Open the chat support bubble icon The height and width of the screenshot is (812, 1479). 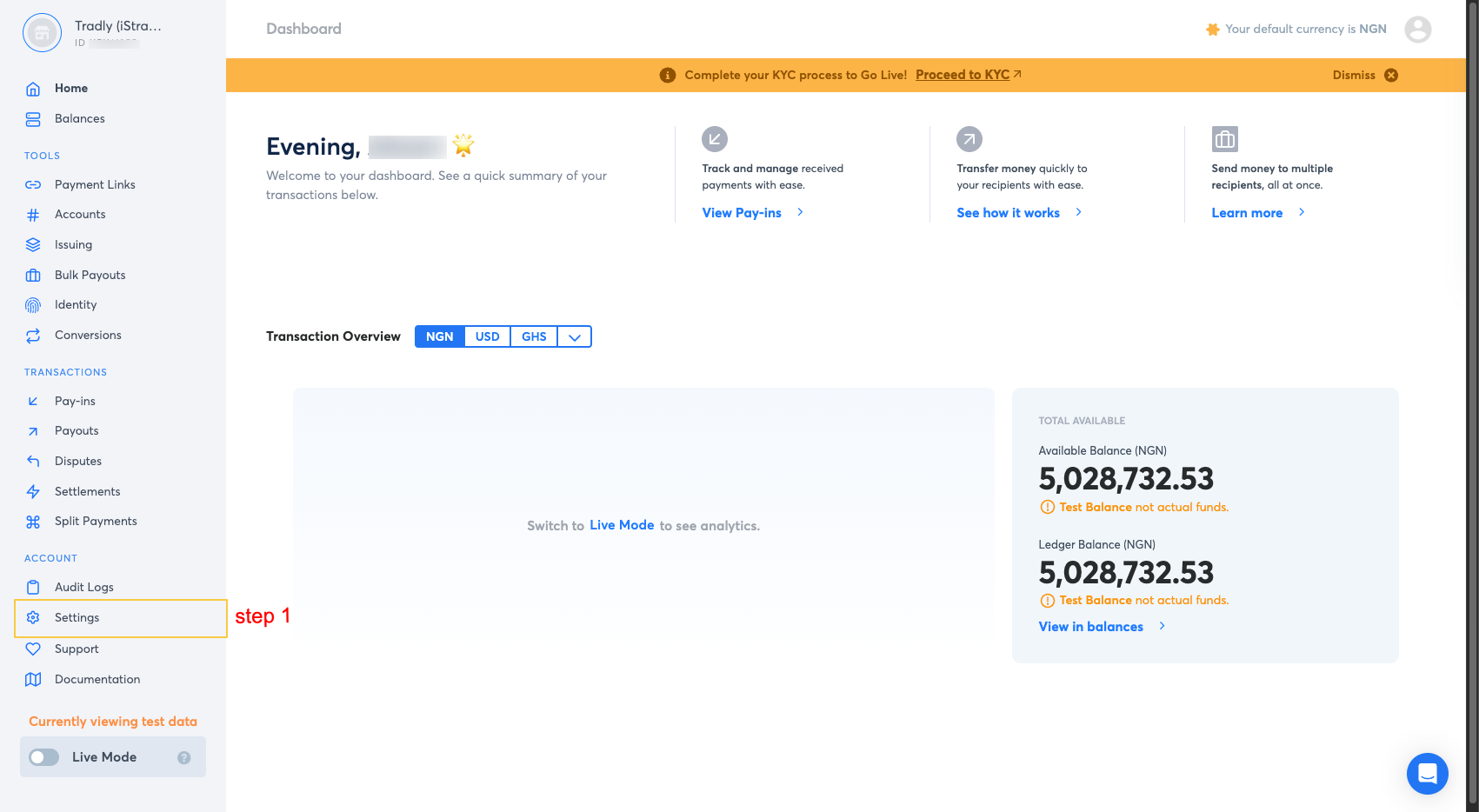point(1427,773)
